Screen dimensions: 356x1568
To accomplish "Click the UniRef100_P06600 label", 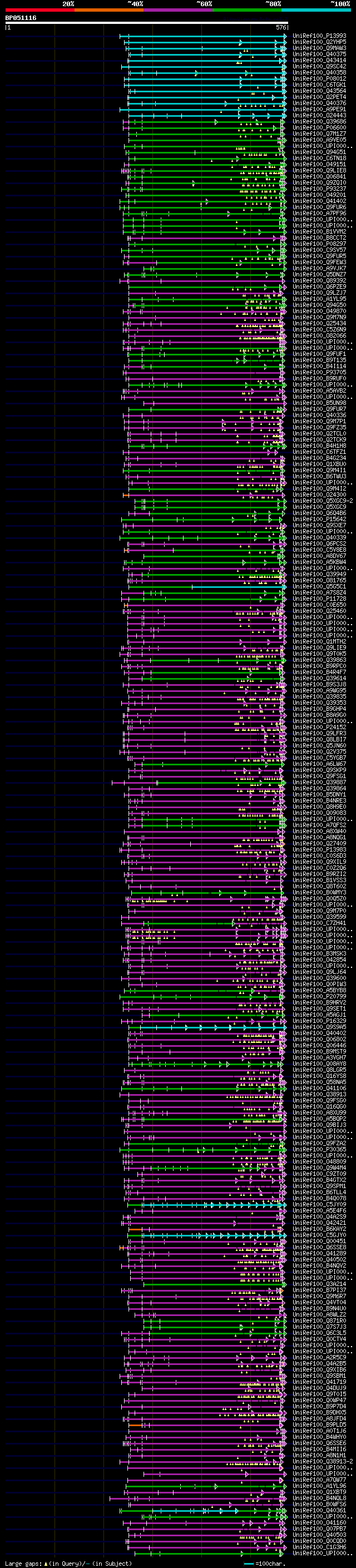I will [x=319, y=128].
